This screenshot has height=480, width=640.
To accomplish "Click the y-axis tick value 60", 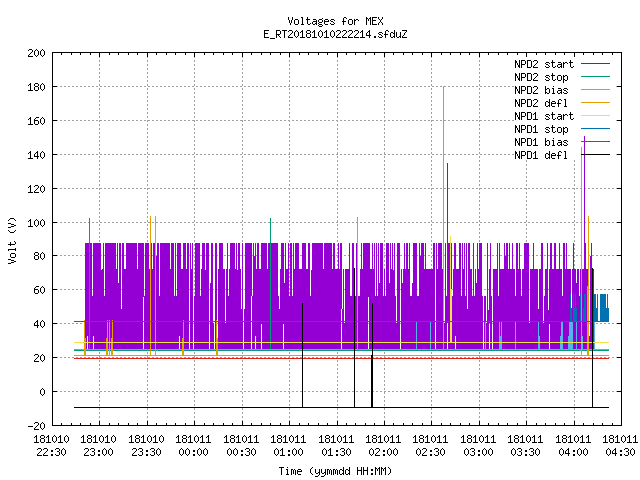I will (40, 290).
